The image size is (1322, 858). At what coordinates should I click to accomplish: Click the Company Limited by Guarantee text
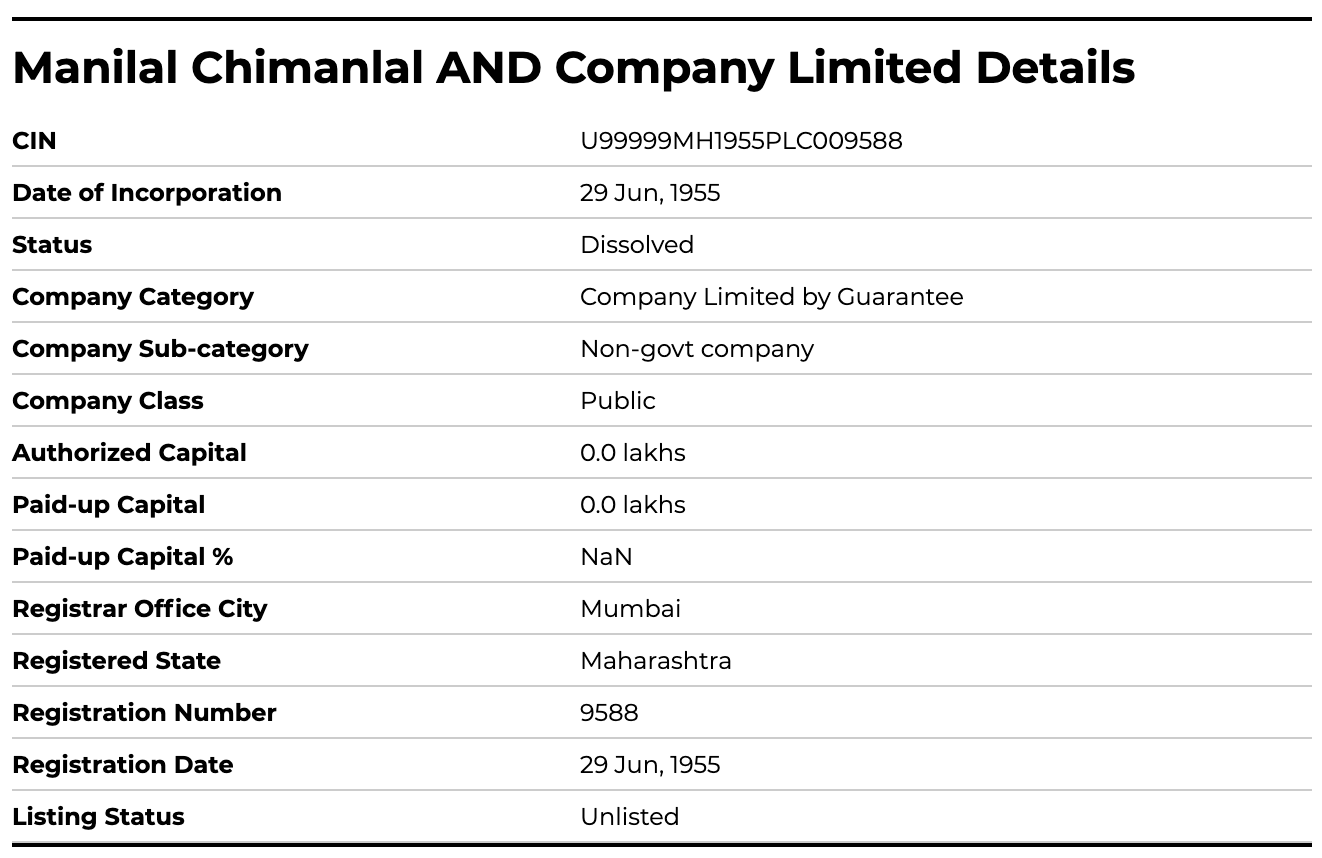pos(771,297)
